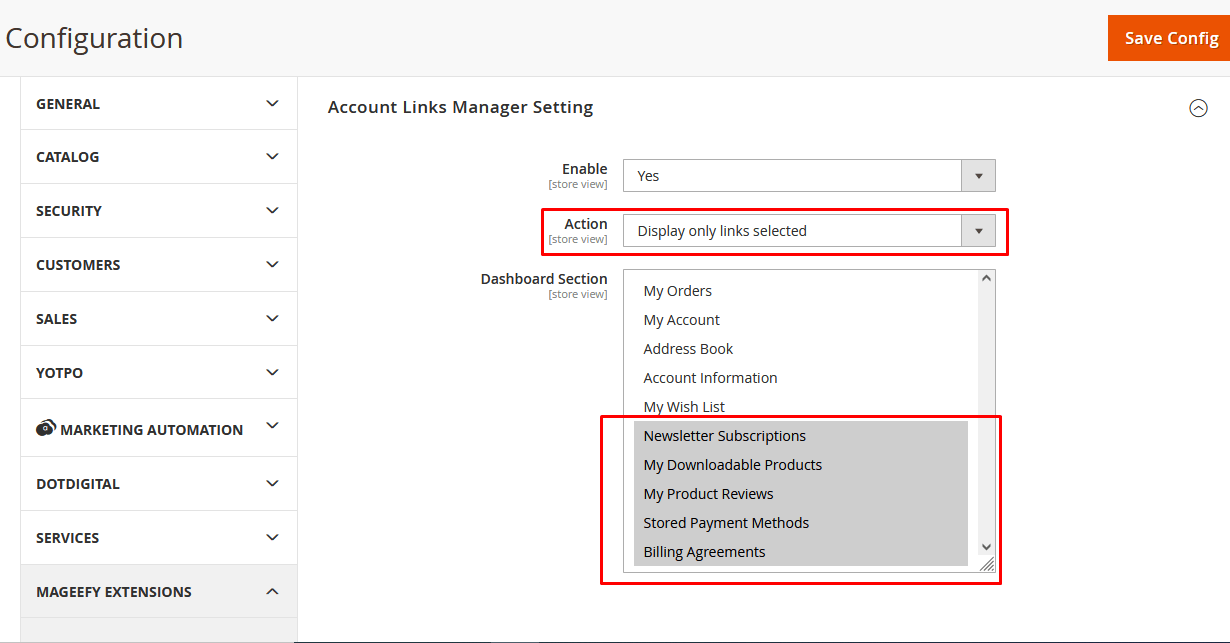1230x643 pixels.
Task: Click the Save Config button
Action: pos(1170,38)
